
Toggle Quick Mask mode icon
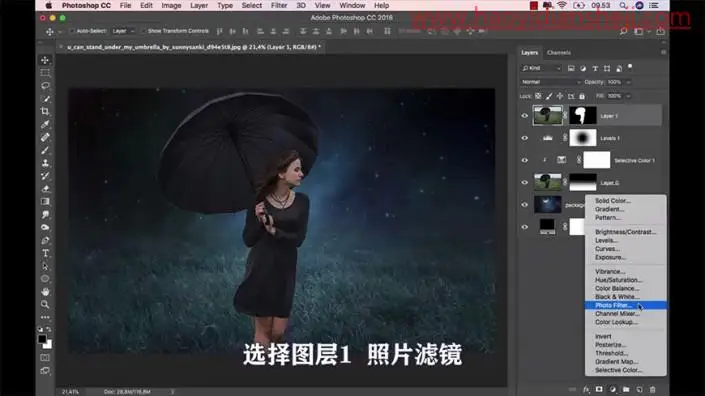(x=45, y=358)
